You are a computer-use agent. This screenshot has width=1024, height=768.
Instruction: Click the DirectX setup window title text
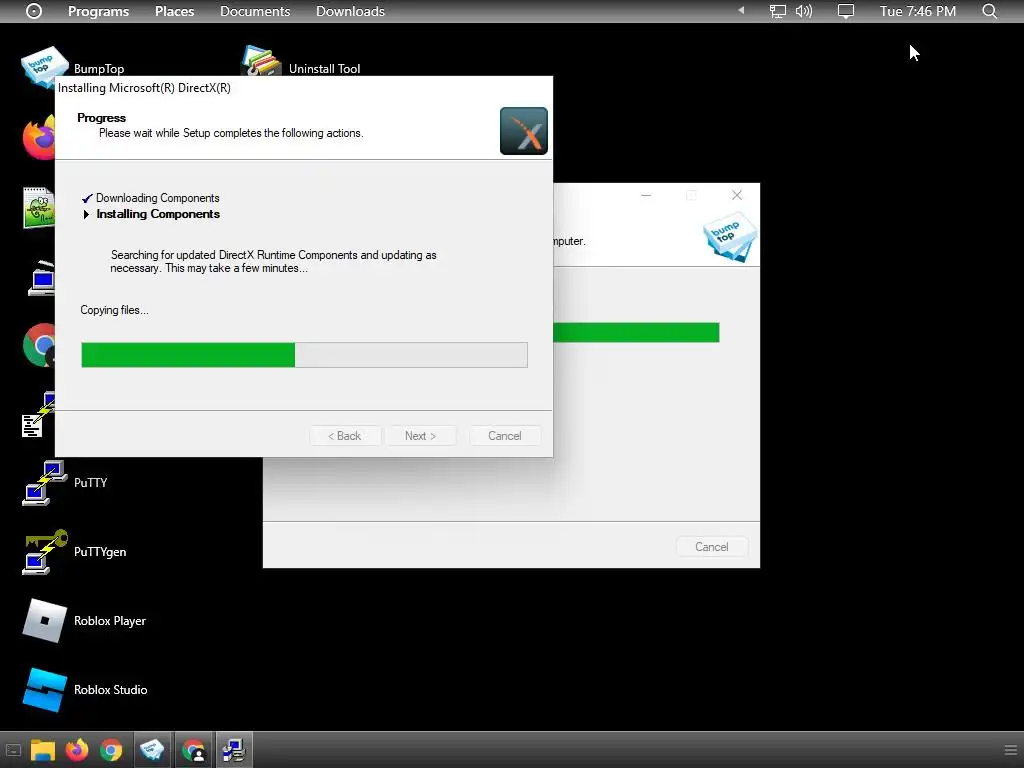tap(144, 88)
